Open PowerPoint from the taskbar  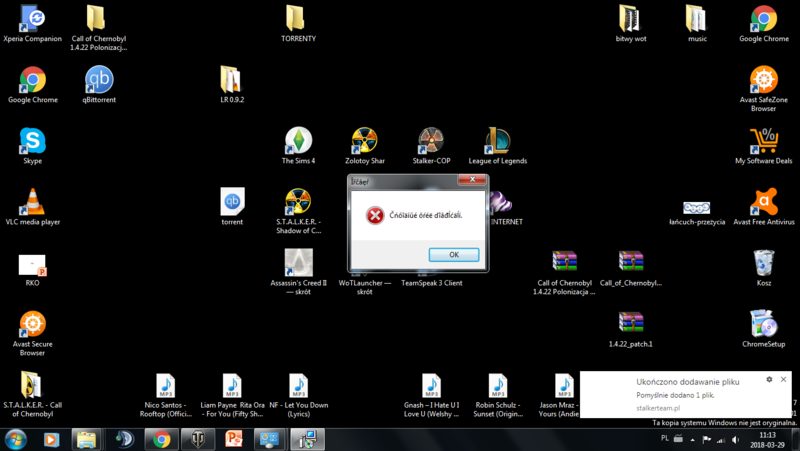pos(234,439)
